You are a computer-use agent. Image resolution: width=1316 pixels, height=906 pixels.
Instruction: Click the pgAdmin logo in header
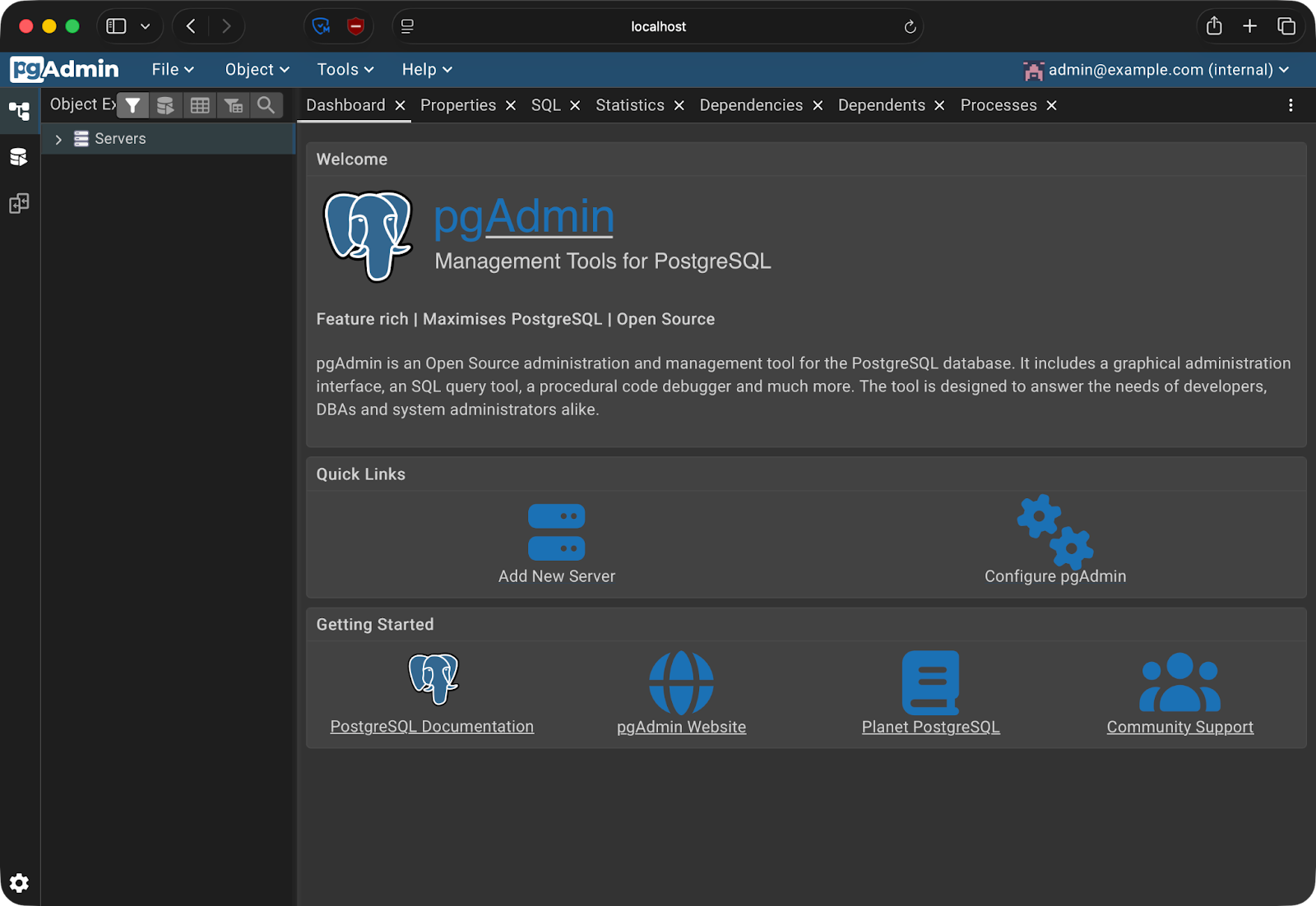point(65,69)
